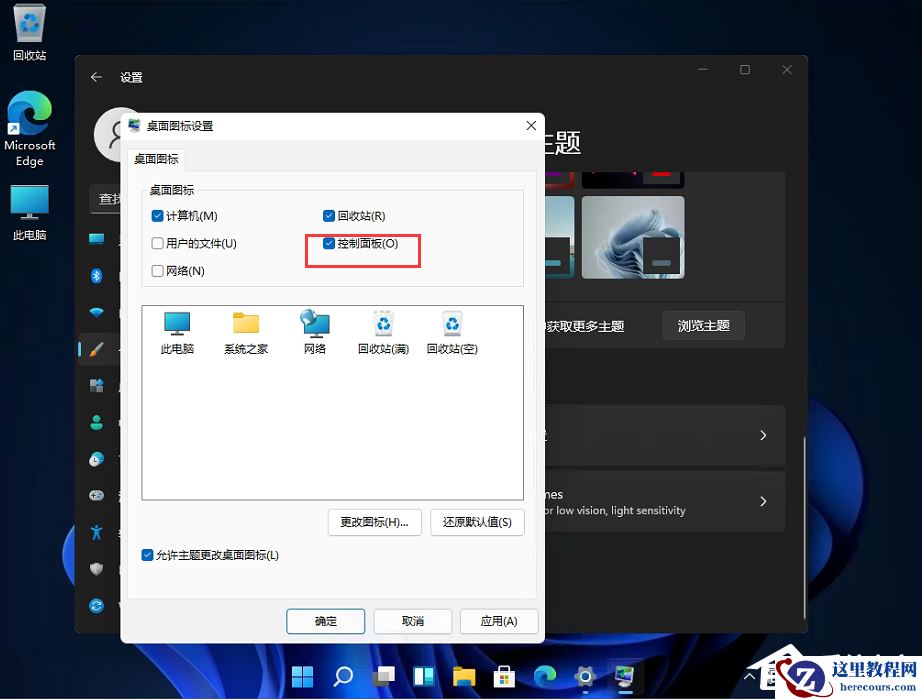Select the Personalization brush icon in the sidebar
The image size is (922, 699).
(97, 350)
